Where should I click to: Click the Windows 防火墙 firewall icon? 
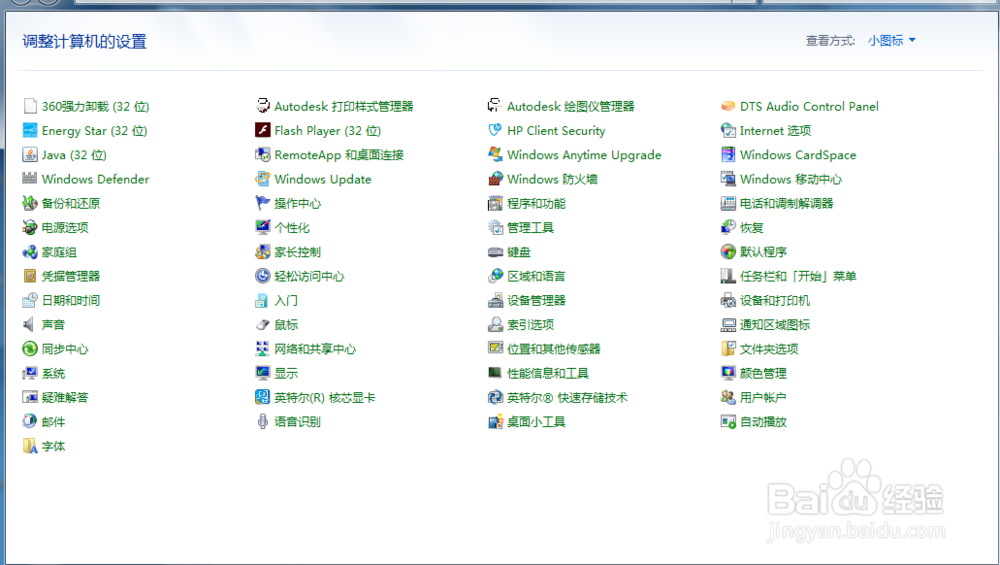pyautogui.click(x=495, y=179)
